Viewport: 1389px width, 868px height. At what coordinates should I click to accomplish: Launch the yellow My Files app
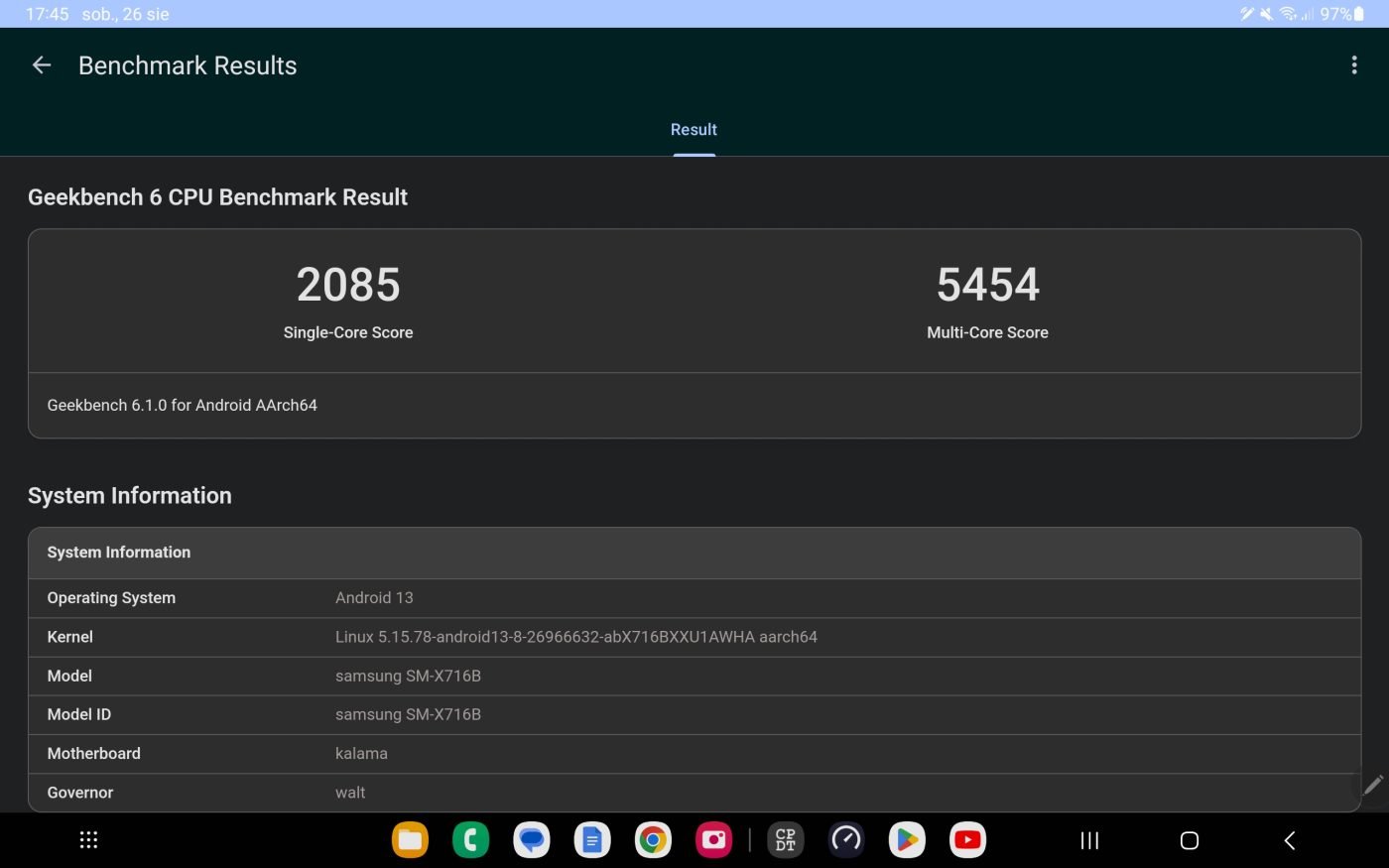[410, 840]
